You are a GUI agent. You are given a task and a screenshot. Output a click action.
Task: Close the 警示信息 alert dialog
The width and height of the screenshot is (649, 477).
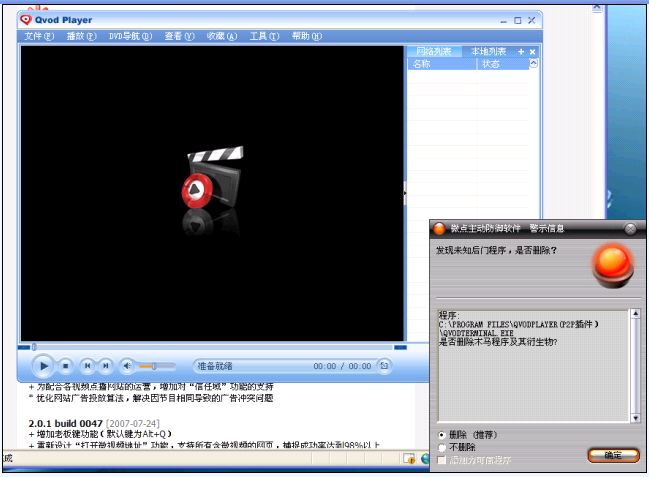pos(630,229)
